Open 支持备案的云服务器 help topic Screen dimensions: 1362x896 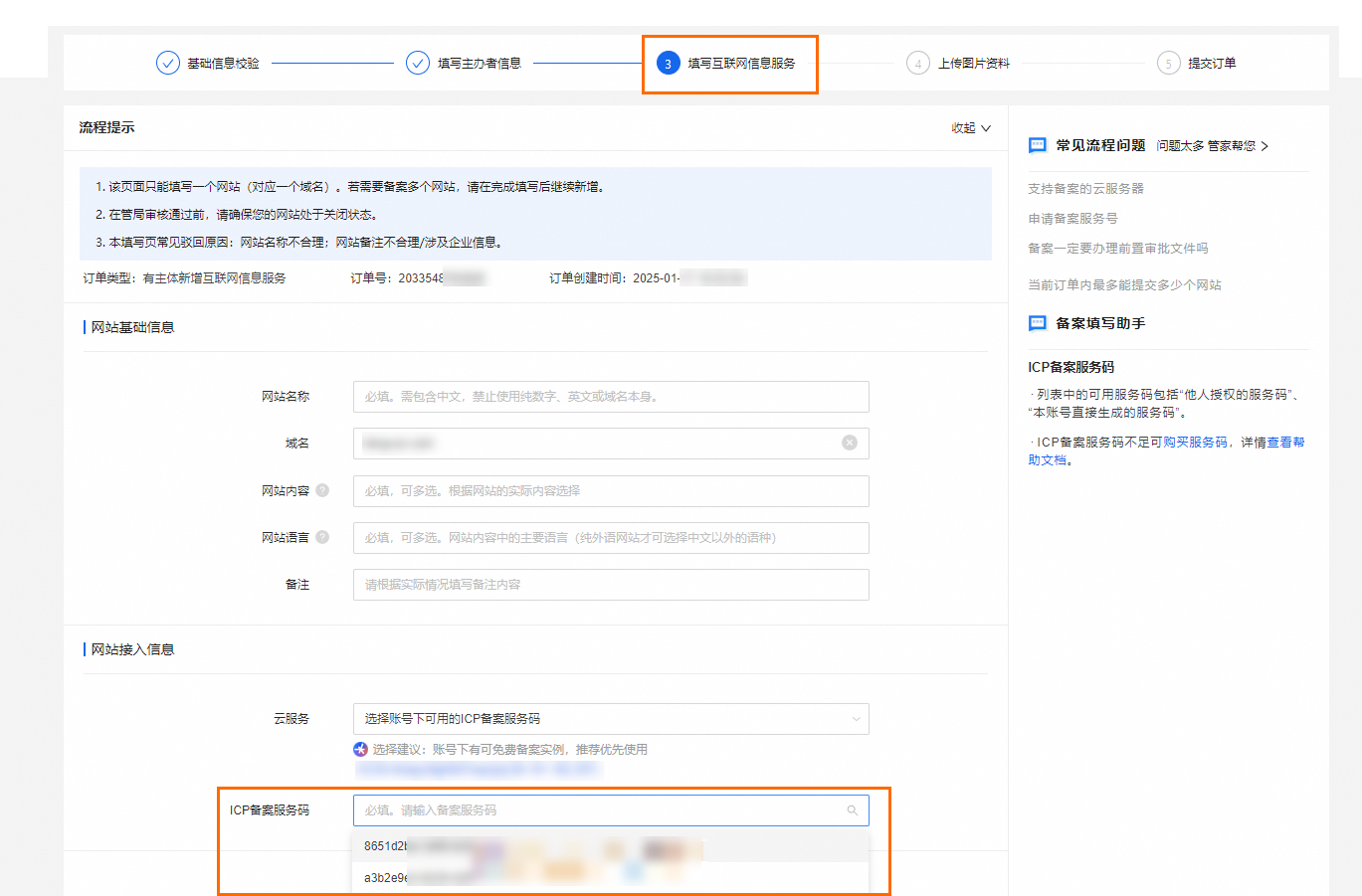(1085, 189)
